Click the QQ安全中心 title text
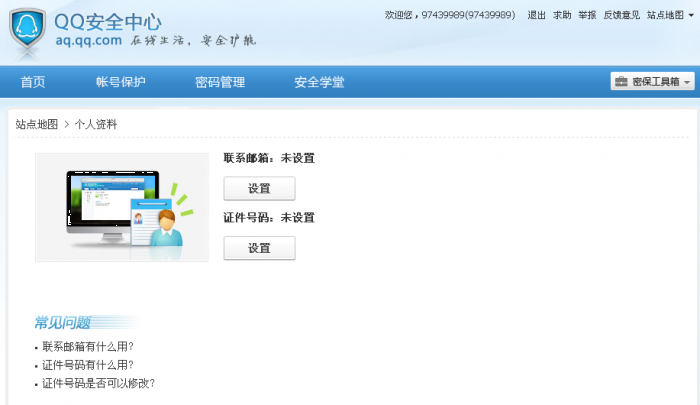 click(108, 22)
